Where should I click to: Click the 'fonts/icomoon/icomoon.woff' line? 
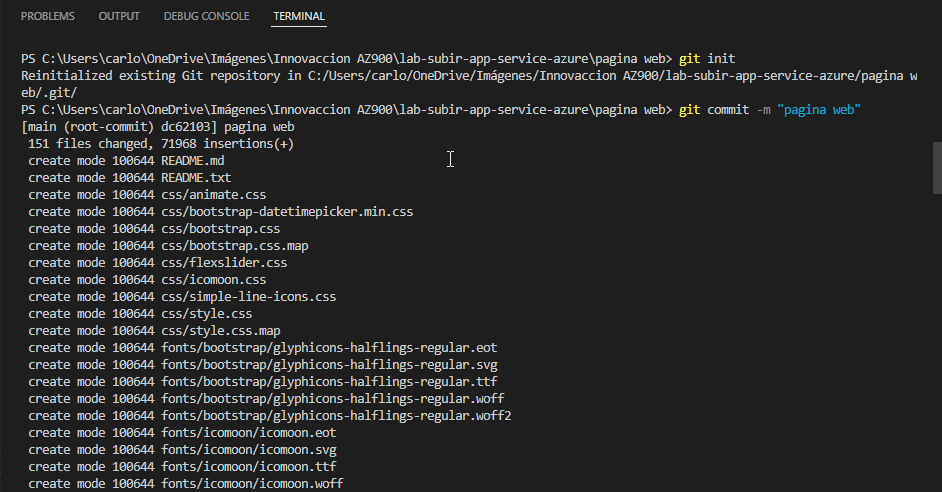pyautogui.click(x=186, y=484)
